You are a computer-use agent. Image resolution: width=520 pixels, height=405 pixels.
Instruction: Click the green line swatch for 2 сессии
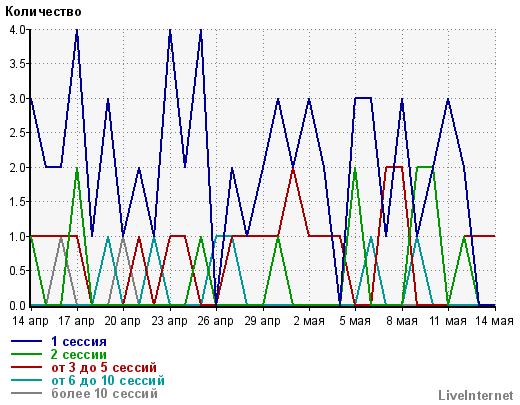point(27,354)
